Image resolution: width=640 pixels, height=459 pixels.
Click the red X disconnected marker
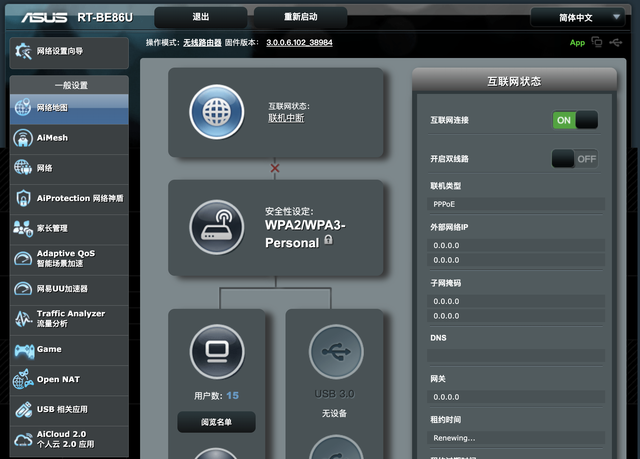(x=275, y=168)
